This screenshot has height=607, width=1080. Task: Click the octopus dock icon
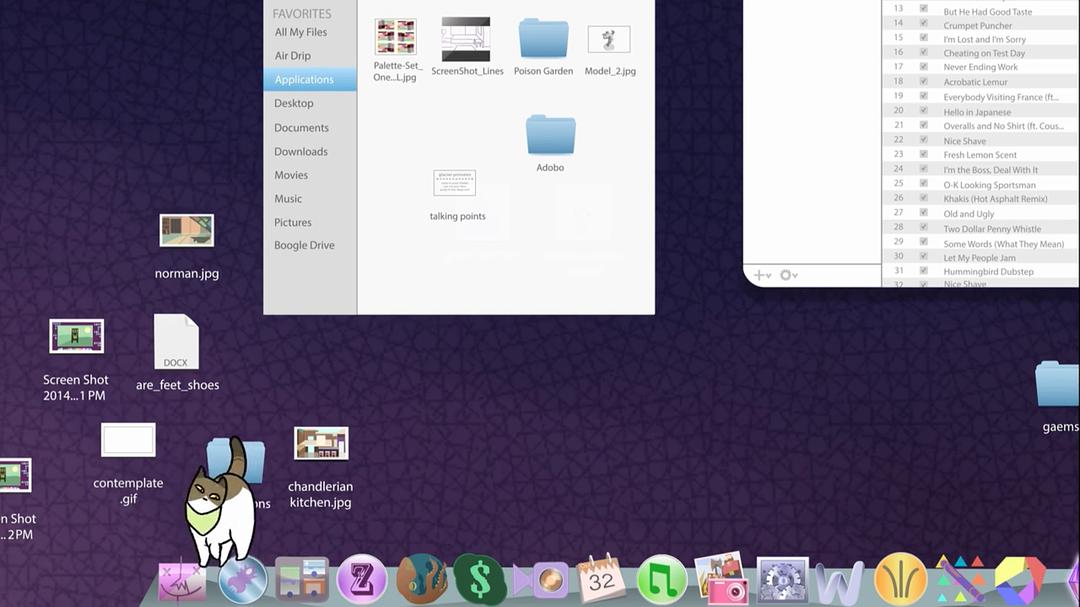[421, 579]
